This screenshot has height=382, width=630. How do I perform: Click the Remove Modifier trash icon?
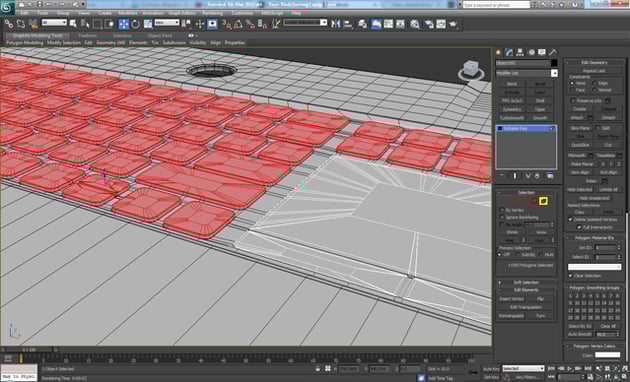[538, 176]
